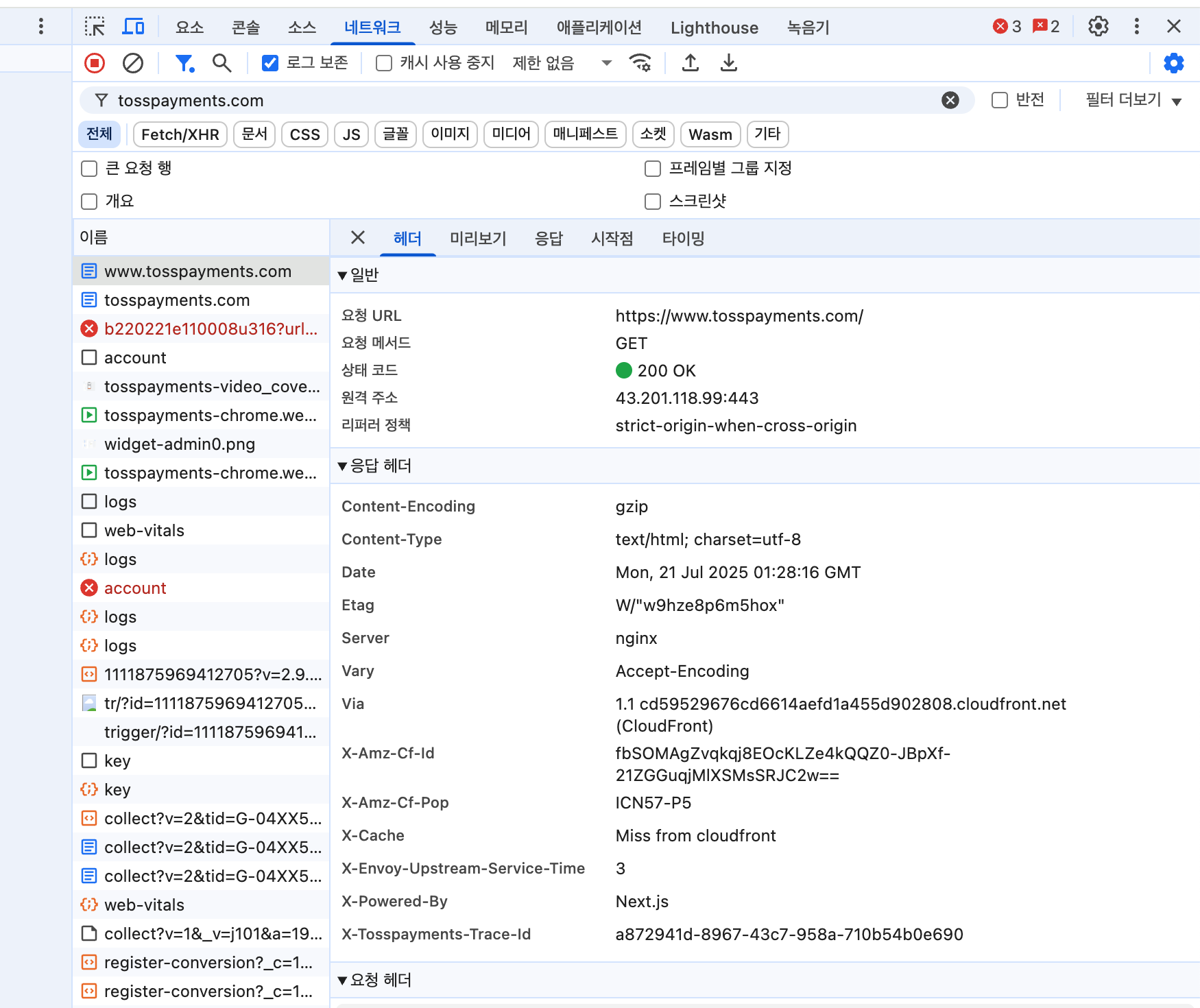Select the www.tosspayments.com document request

[x=201, y=272]
